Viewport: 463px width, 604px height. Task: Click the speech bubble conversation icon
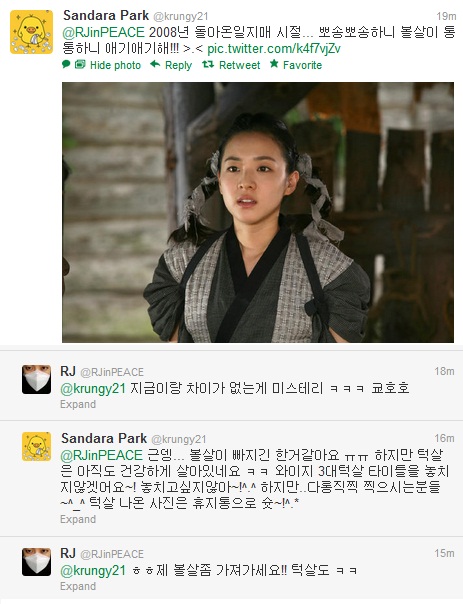click(x=66, y=64)
